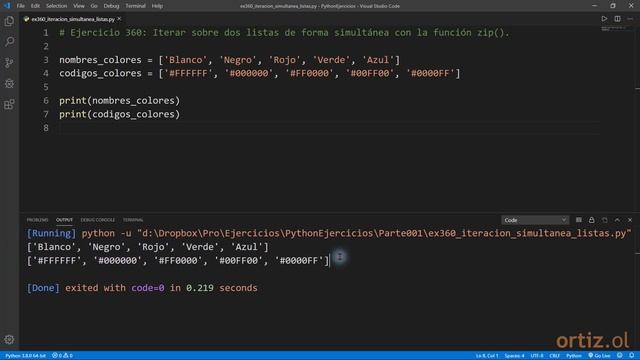Click the [Done] exited with code=0 line

(x=142, y=288)
